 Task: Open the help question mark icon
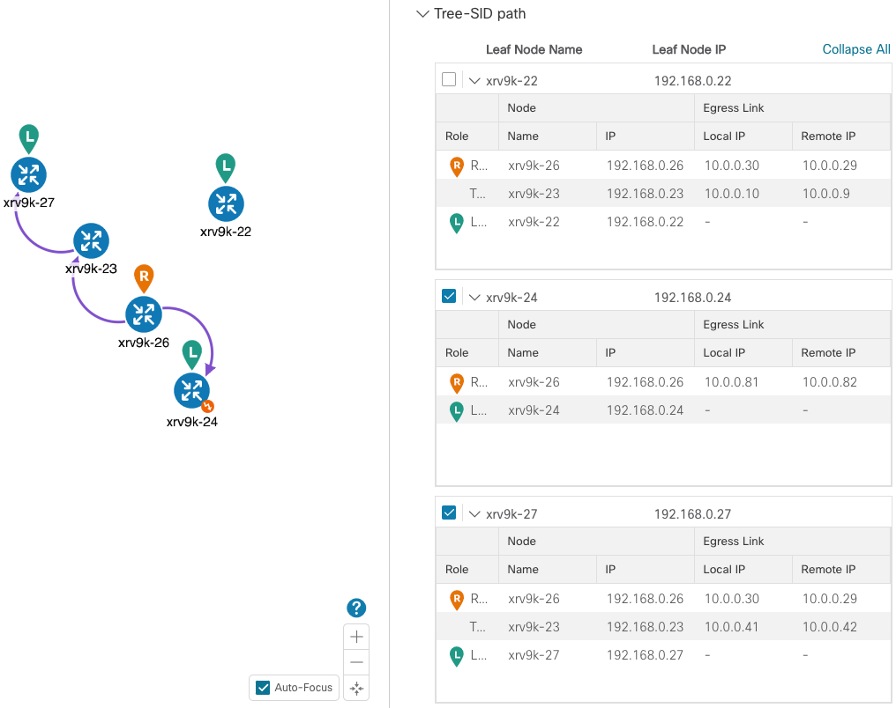(x=356, y=607)
